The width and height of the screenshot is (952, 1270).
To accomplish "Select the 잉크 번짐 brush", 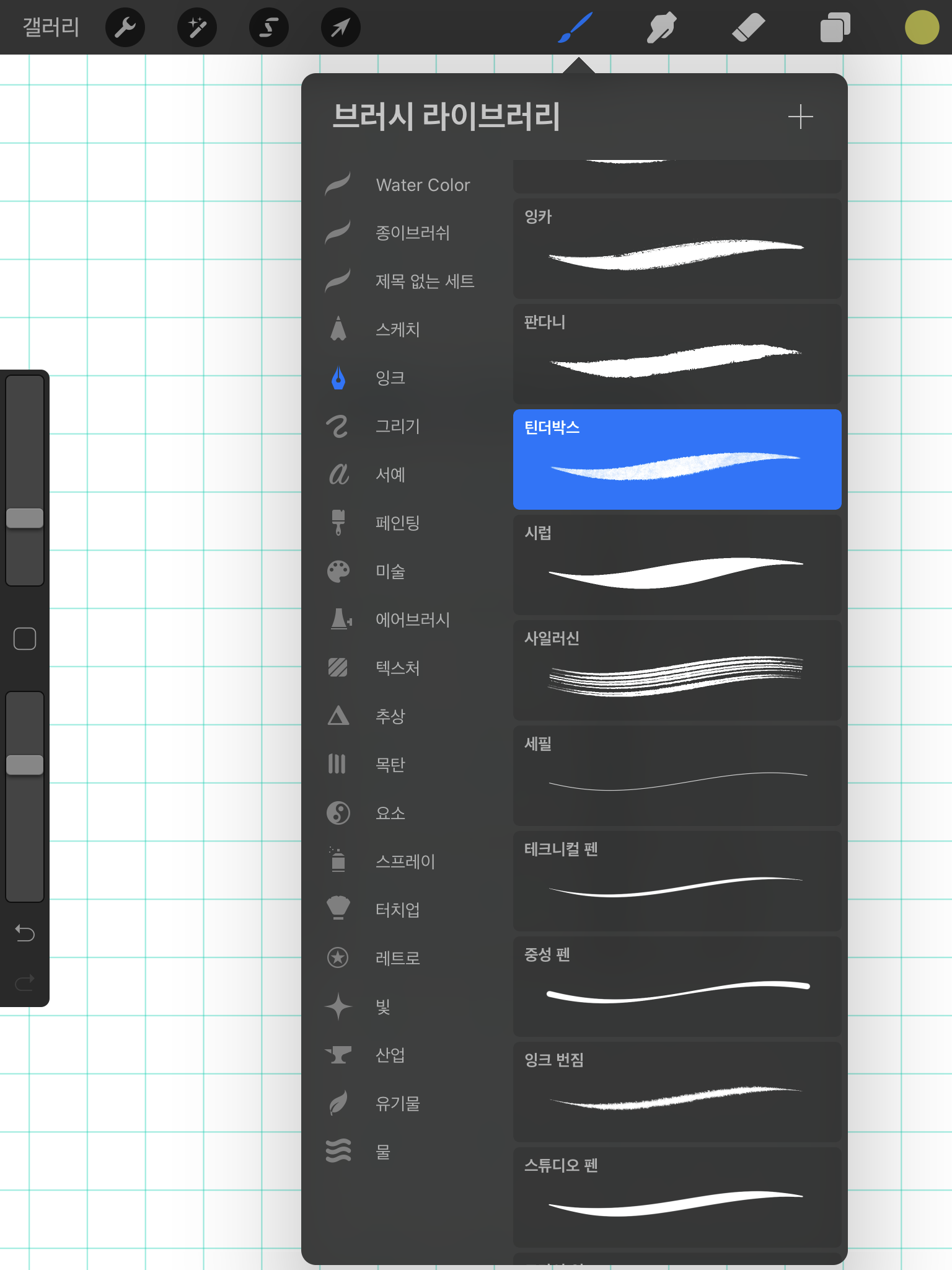I will coord(677,1092).
